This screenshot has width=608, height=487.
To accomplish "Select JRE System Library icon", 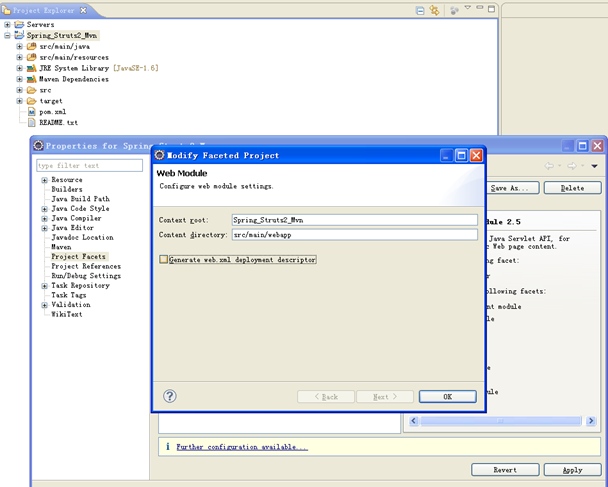I will click(x=31, y=68).
